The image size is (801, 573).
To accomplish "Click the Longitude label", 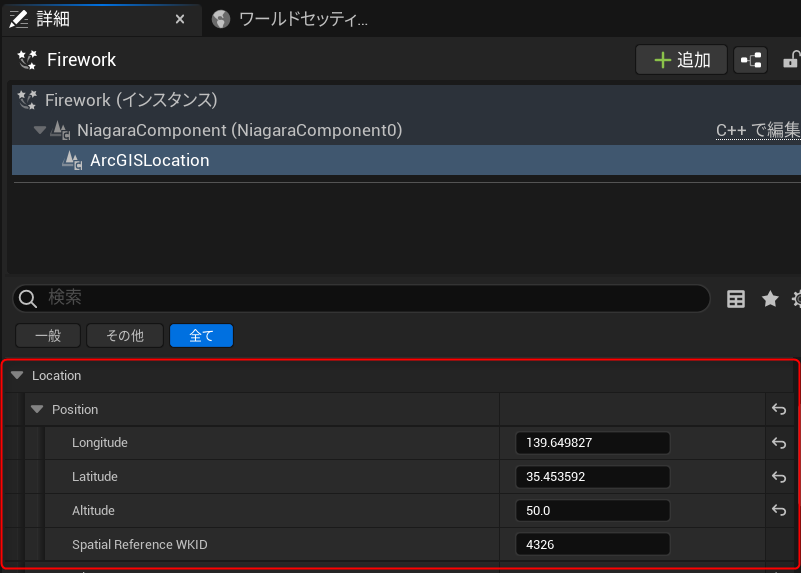I will tap(100, 443).
